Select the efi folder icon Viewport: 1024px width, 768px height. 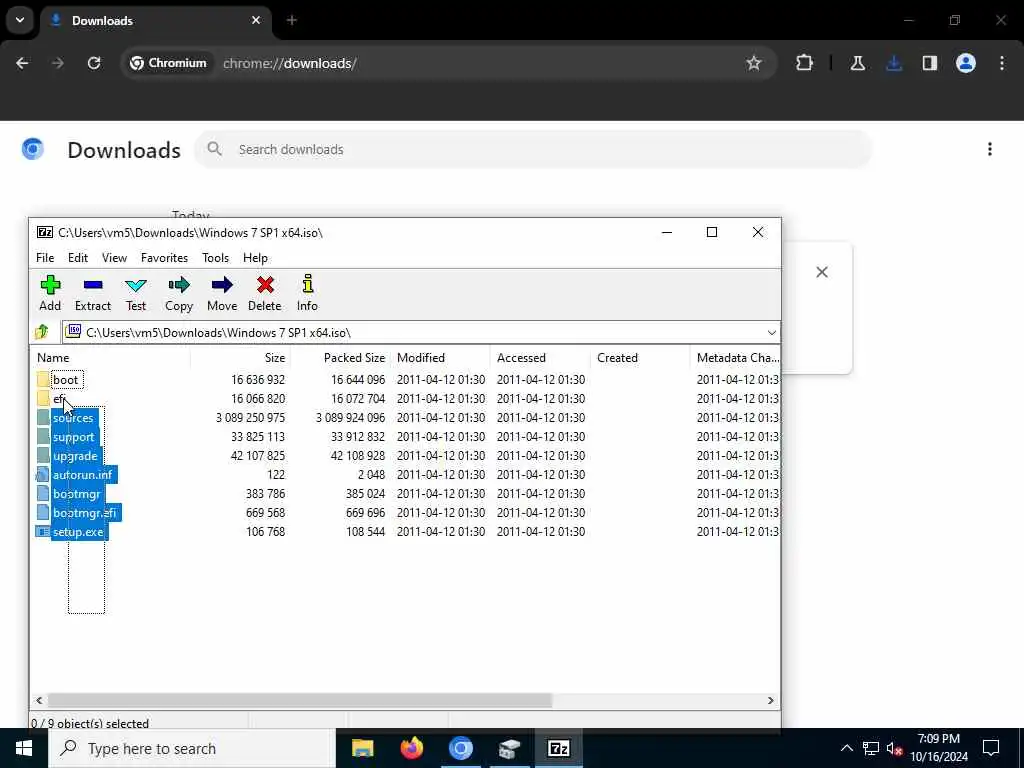coord(43,398)
